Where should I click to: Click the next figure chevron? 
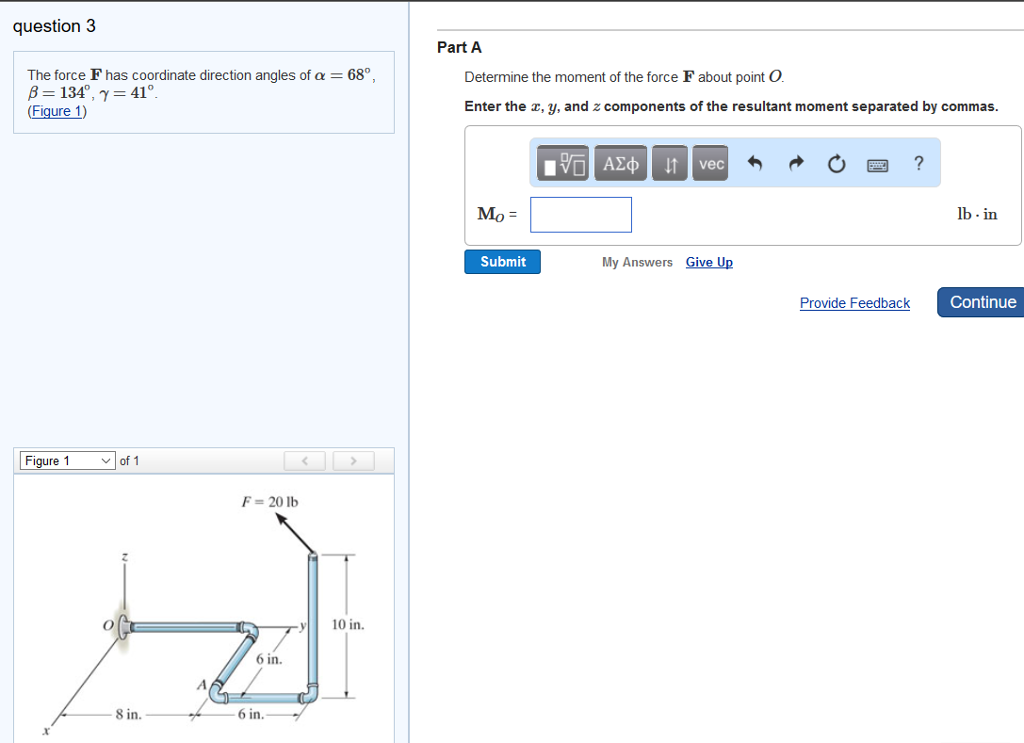353,460
